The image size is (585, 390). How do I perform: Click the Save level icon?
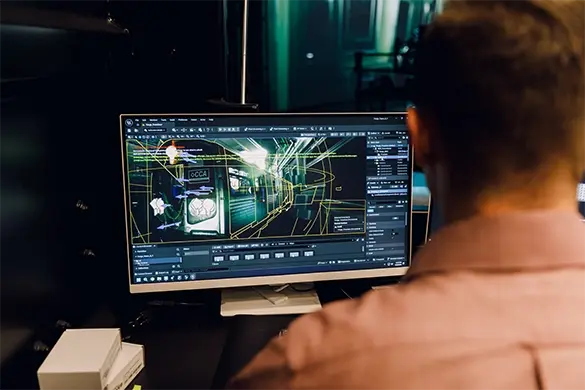point(129,131)
